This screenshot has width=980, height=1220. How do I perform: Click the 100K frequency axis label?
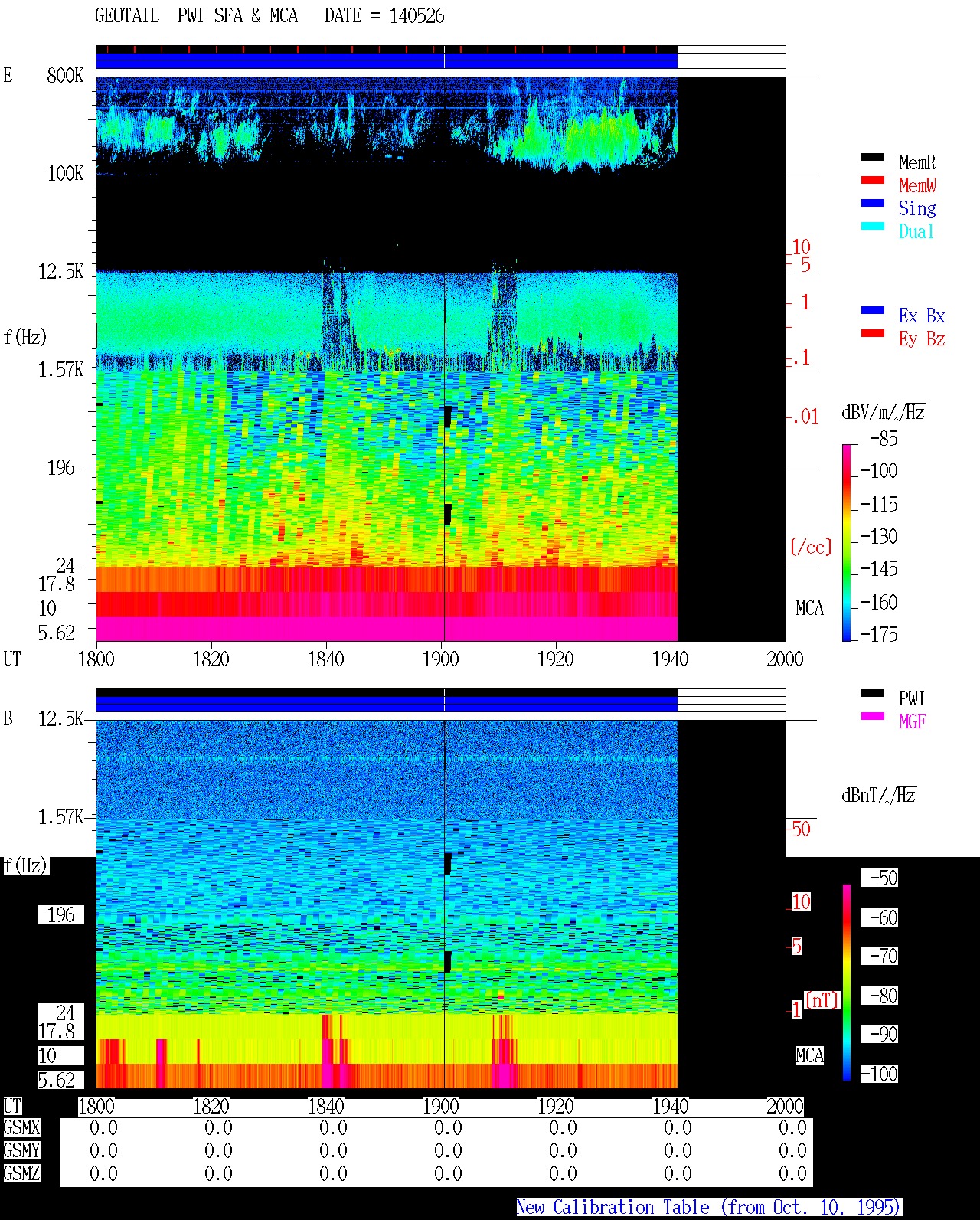(65, 174)
